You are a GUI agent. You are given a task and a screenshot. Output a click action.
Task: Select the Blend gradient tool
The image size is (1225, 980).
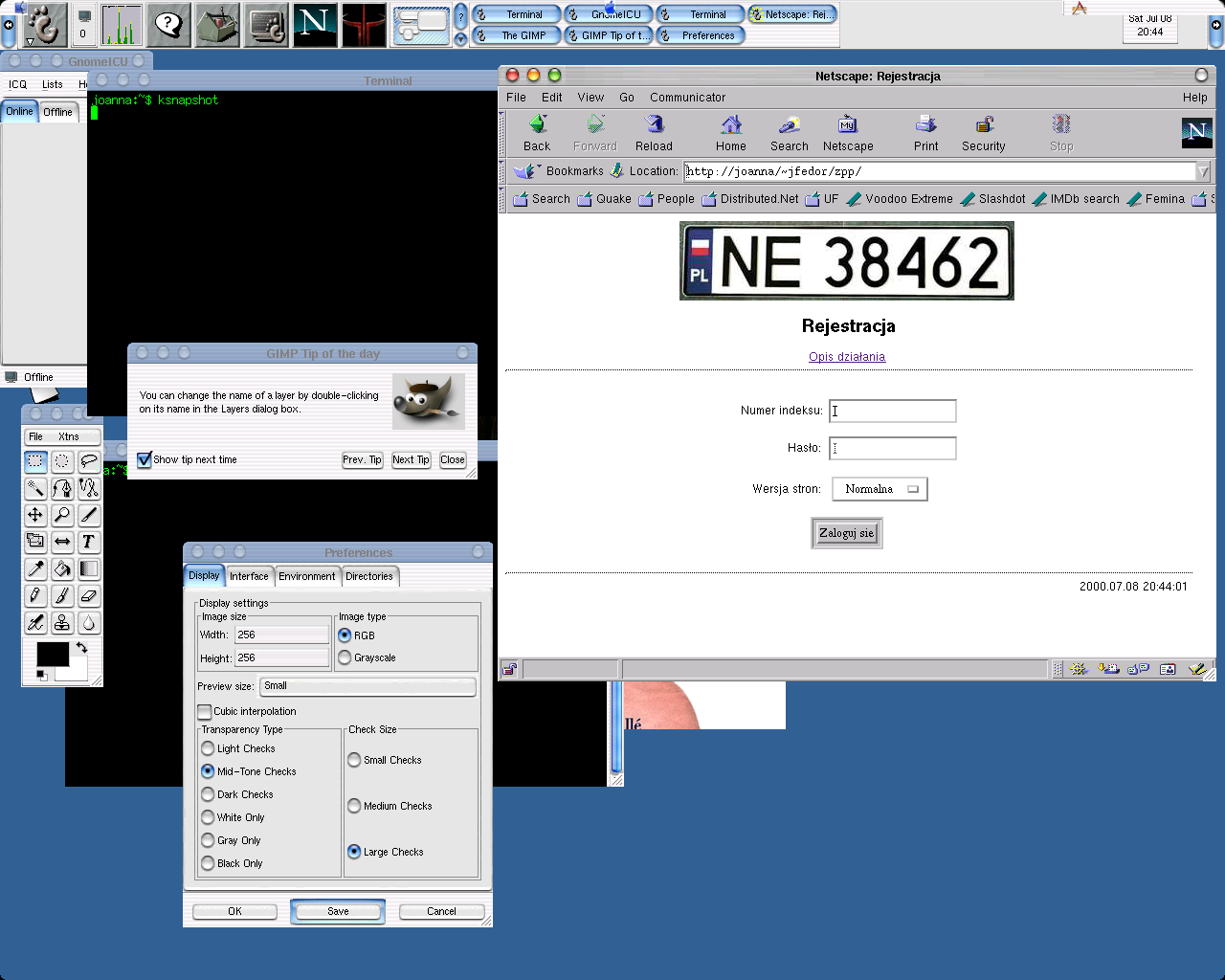point(89,568)
